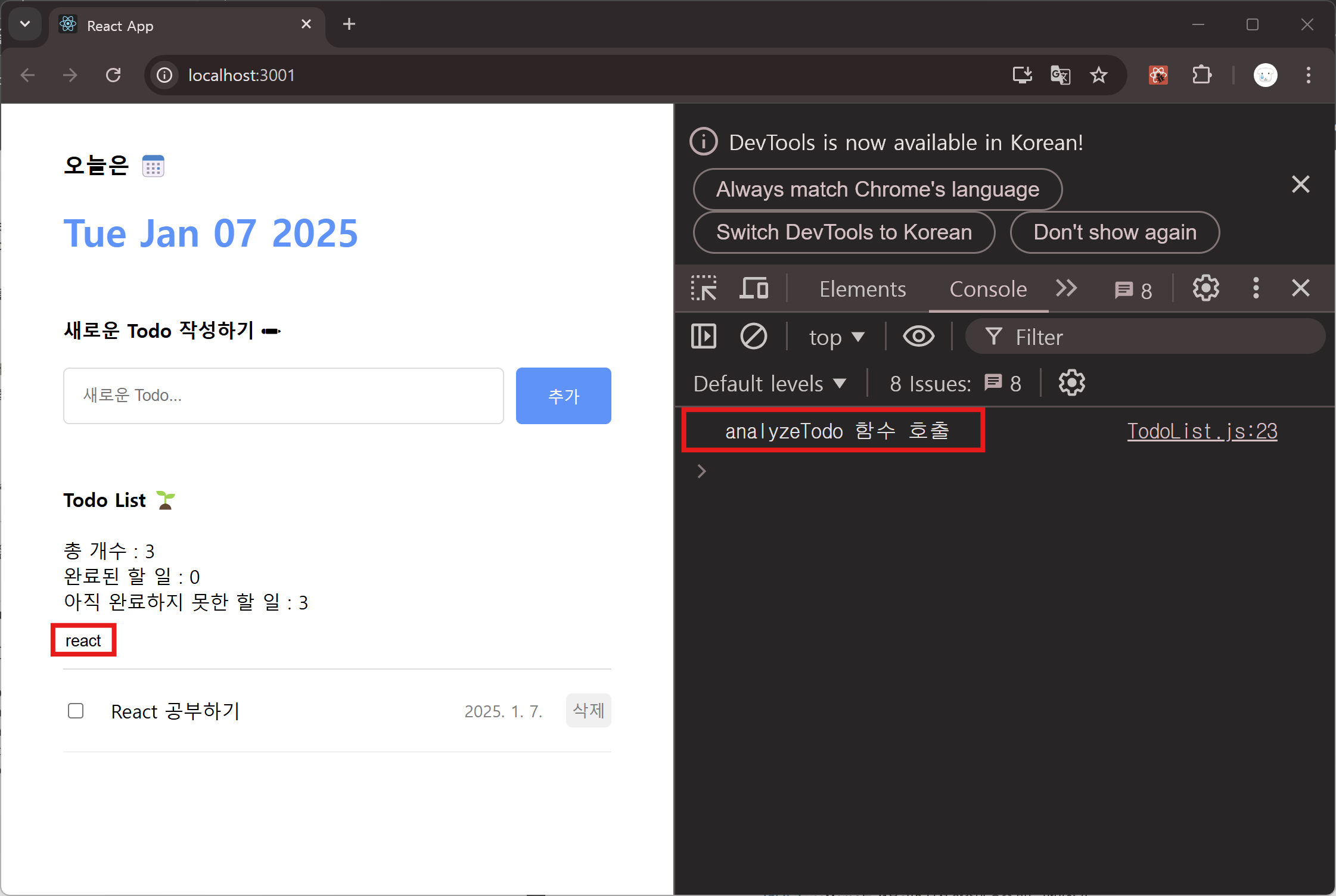Bookmark this page with star icon
Screen dimensions: 1336x896
tap(1098, 75)
